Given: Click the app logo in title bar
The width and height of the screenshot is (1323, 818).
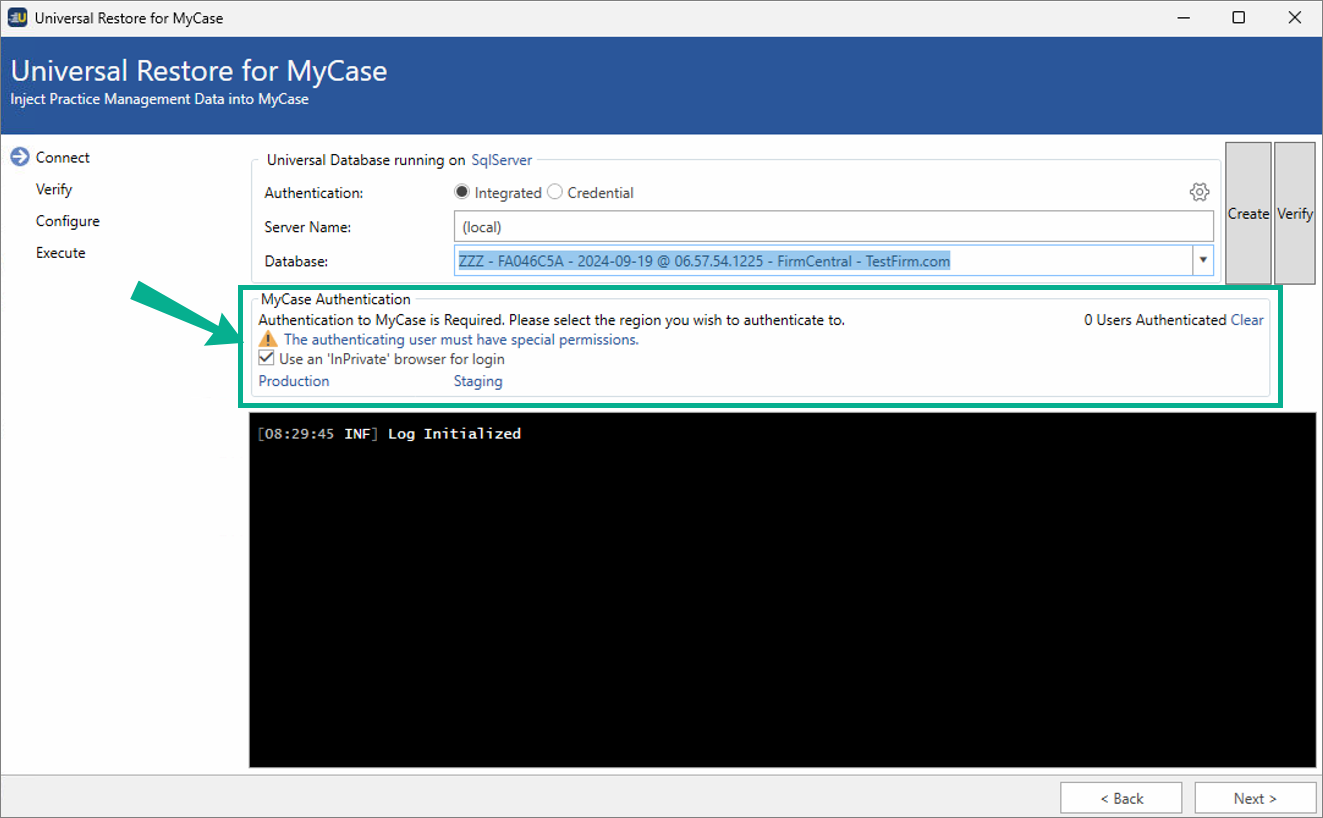Looking at the screenshot, I should click(x=17, y=18).
